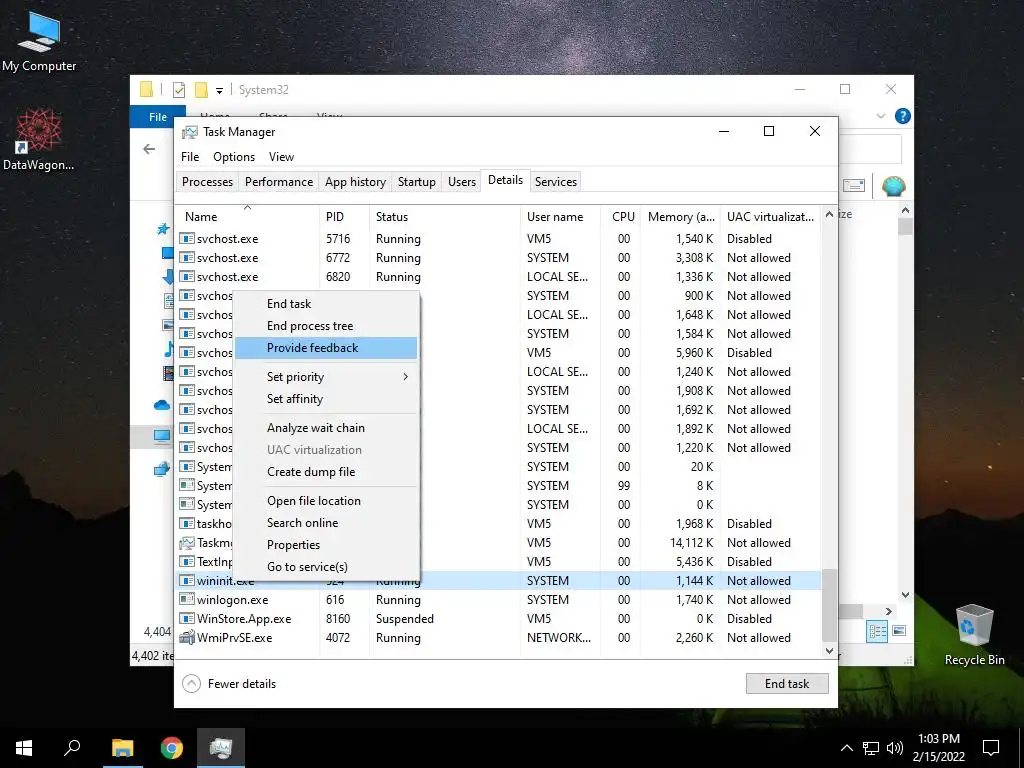Open volume control tray icon
Image resolution: width=1024 pixels, height=768 pixels.
coord(895,748)
